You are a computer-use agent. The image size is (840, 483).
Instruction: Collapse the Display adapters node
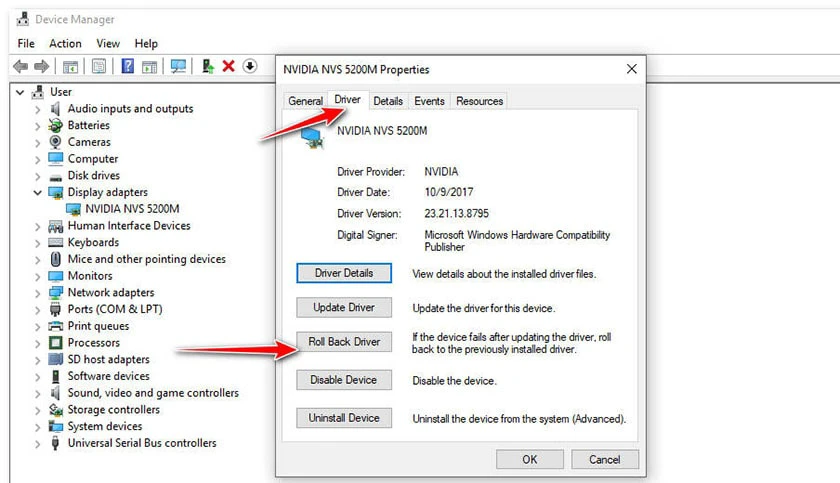(x=37, y=193)
